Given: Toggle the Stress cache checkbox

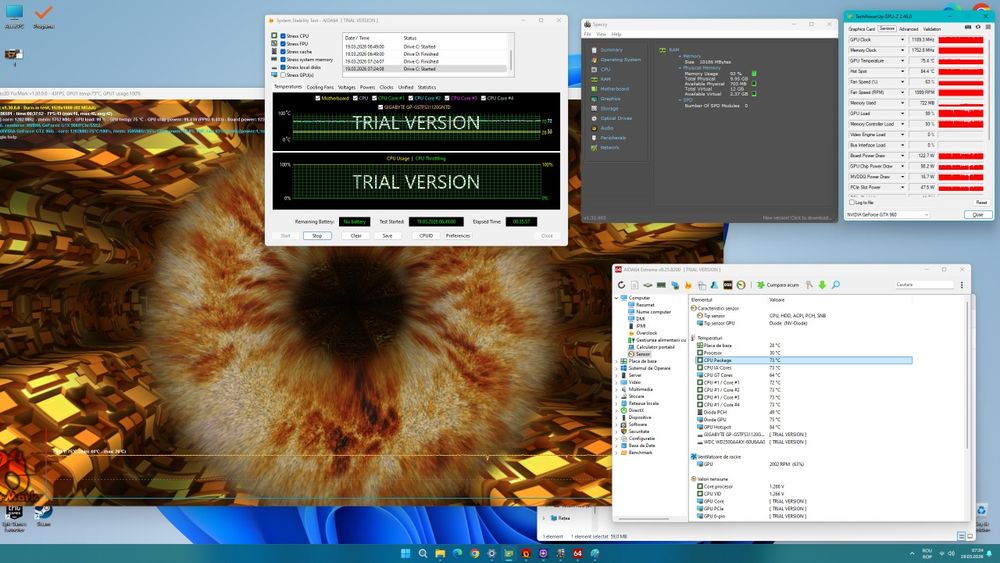Looking at the screenshot, I should (x=283, y=52).
